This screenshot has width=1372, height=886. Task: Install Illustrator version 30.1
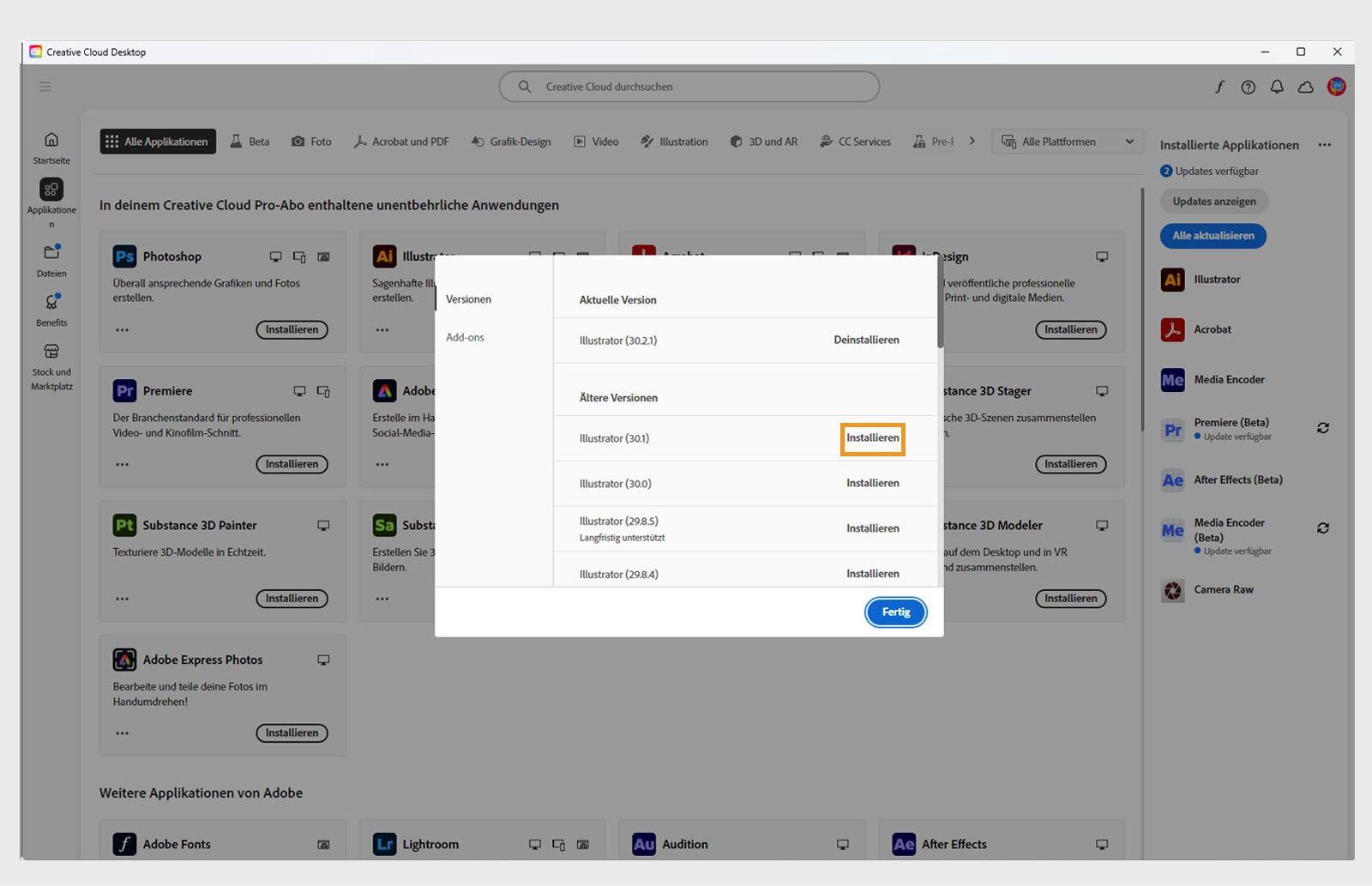tap(872, 438)
